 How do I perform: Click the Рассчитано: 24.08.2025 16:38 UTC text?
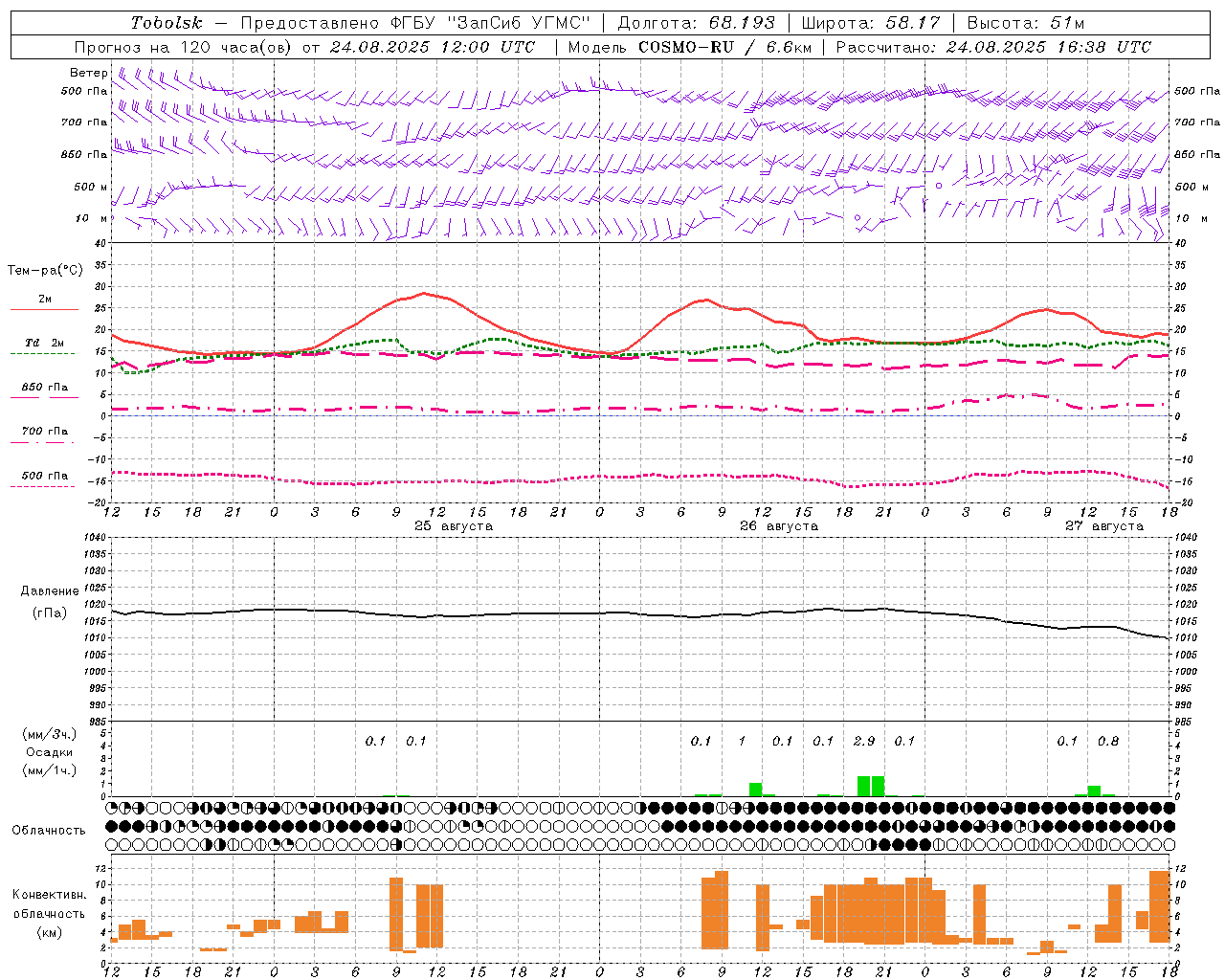click(x=993, y=47)
